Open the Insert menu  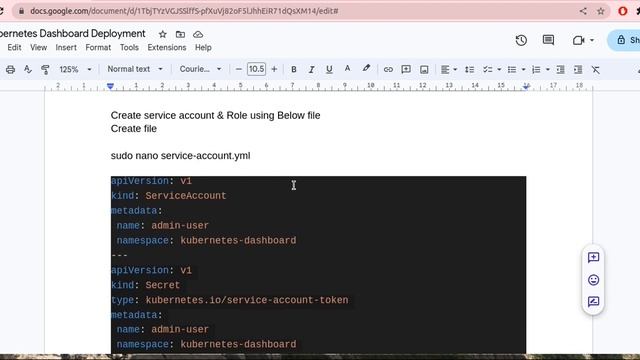tap(66, 47)
